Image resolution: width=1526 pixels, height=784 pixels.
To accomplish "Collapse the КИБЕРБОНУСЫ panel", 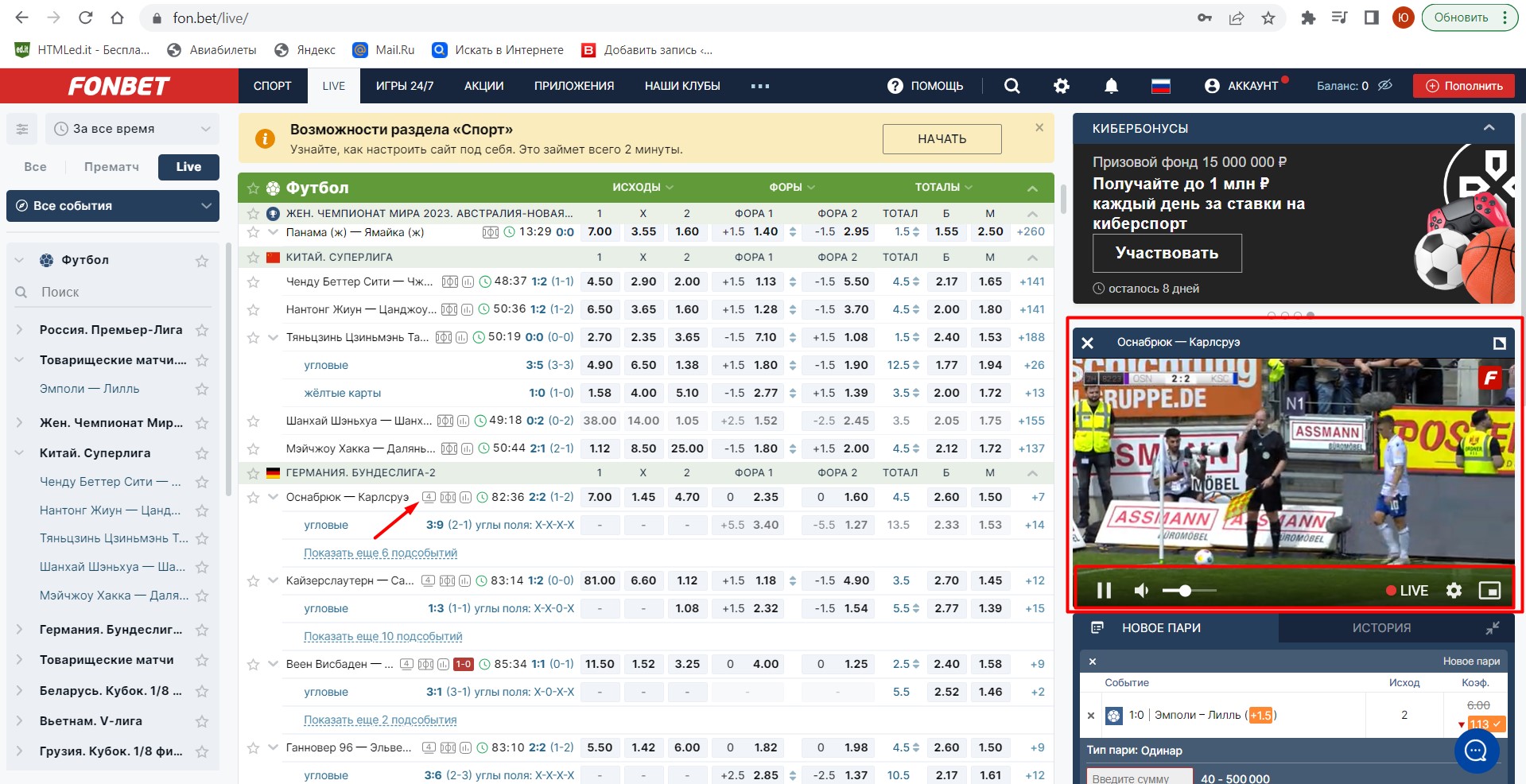I will 1489,128.
